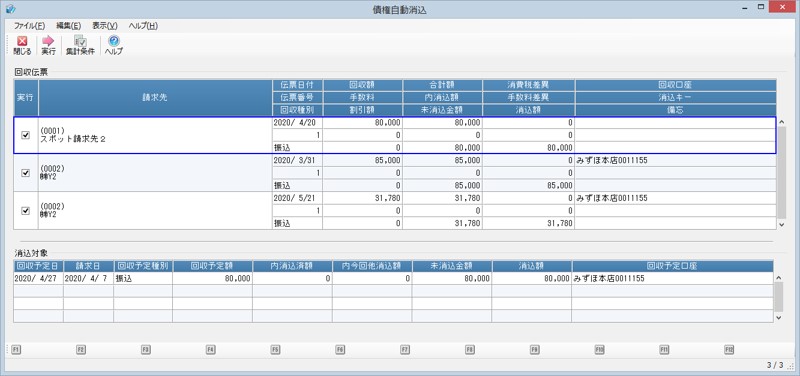Screen dimensions: 800x376
Task: Click the F8 function key button
Action: pyautogui.click(x=469, y=349)
